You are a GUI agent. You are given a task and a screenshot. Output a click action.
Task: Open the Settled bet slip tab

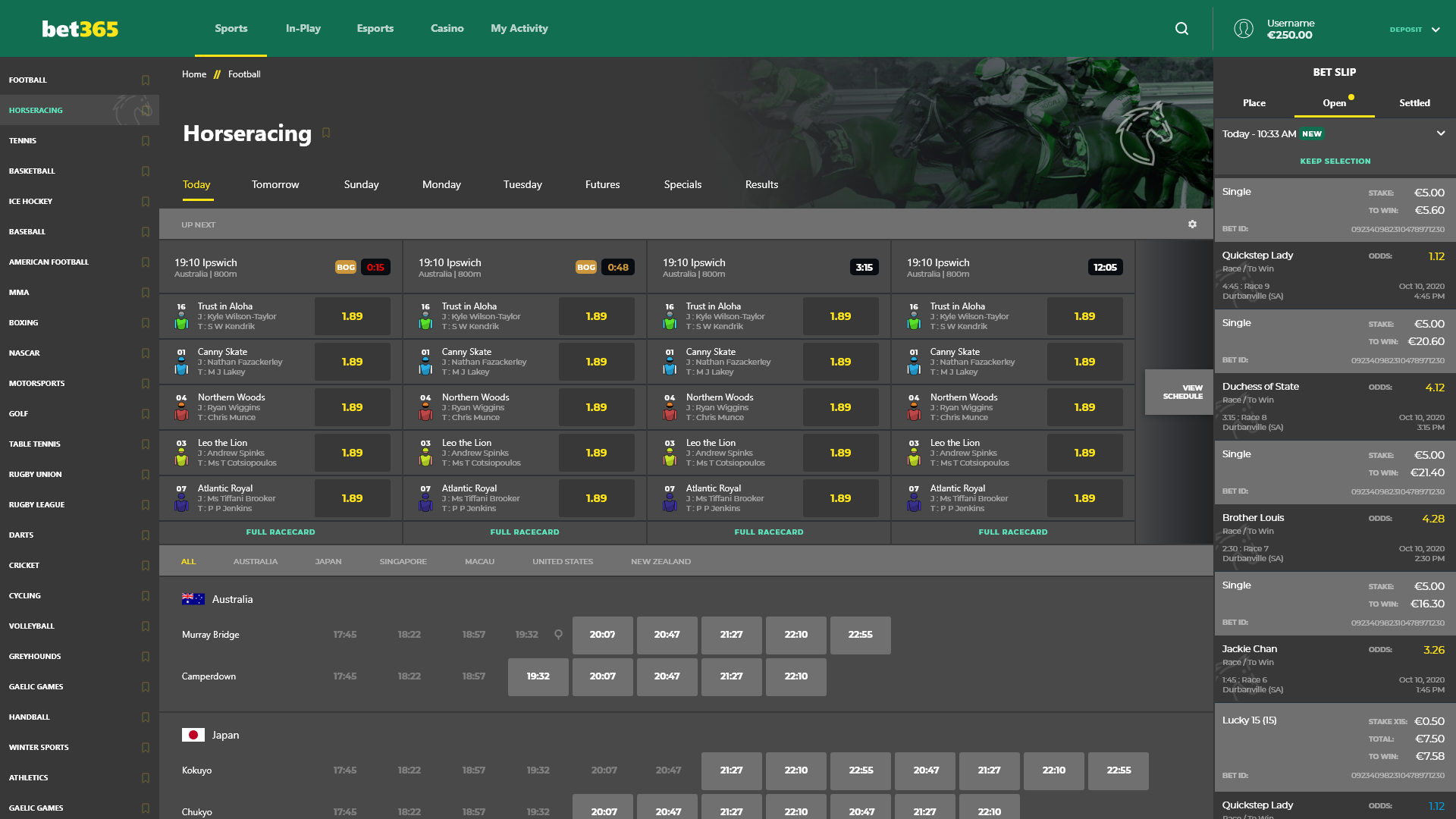pyautogui.click(x=1414, y=103)
